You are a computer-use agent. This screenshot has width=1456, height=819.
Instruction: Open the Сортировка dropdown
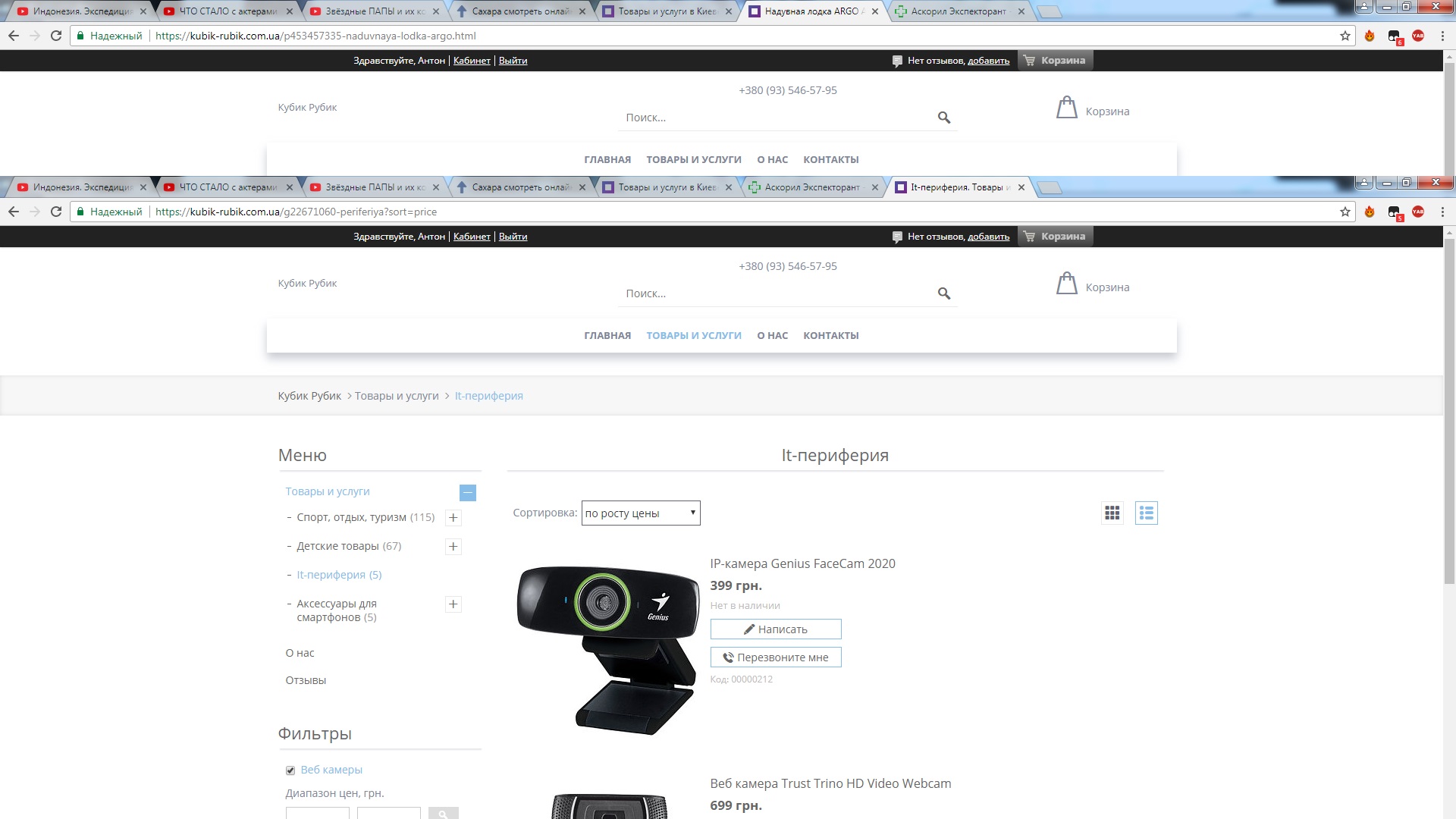(x=641, y=513)
